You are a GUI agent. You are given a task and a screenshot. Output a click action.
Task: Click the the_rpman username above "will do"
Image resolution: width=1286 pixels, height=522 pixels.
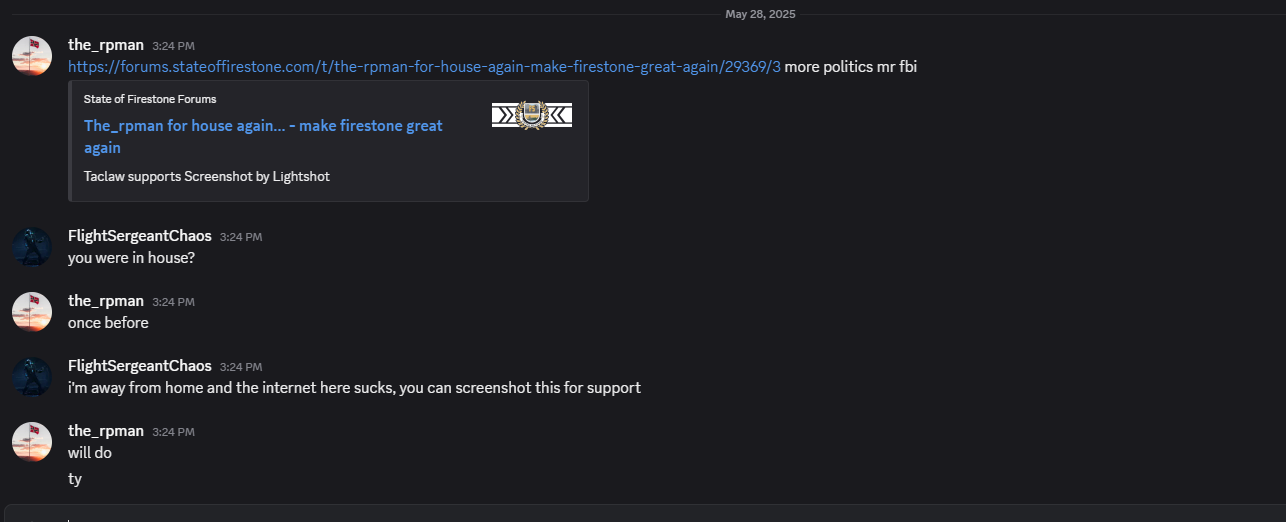click(x=106, y=431)
